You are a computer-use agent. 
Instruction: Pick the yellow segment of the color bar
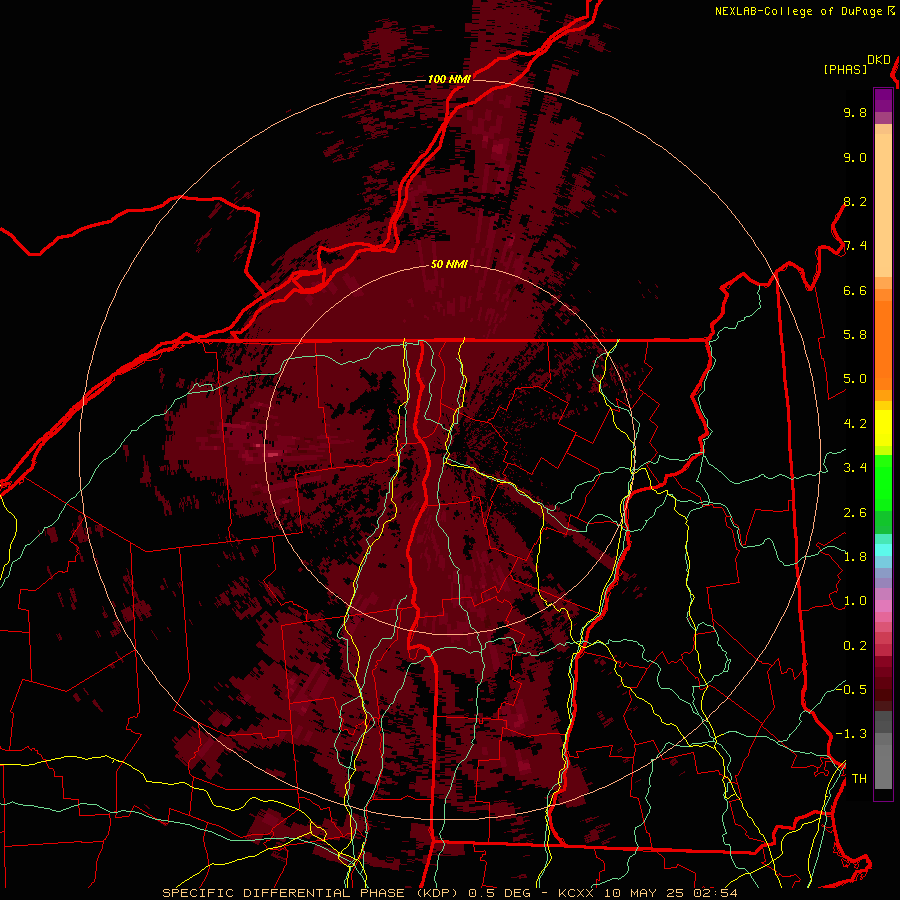click(x=883, y=428)
